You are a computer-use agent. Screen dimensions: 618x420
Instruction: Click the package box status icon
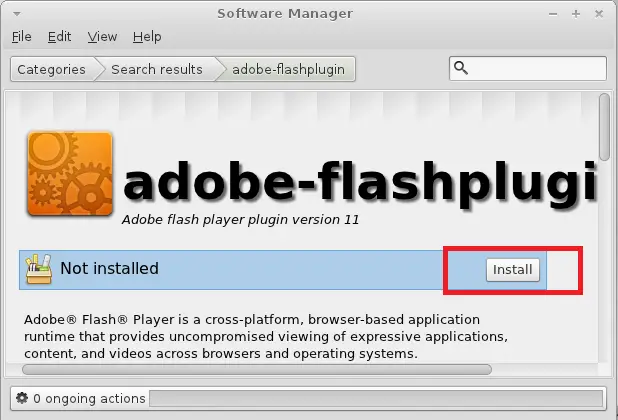click(38, 269)
